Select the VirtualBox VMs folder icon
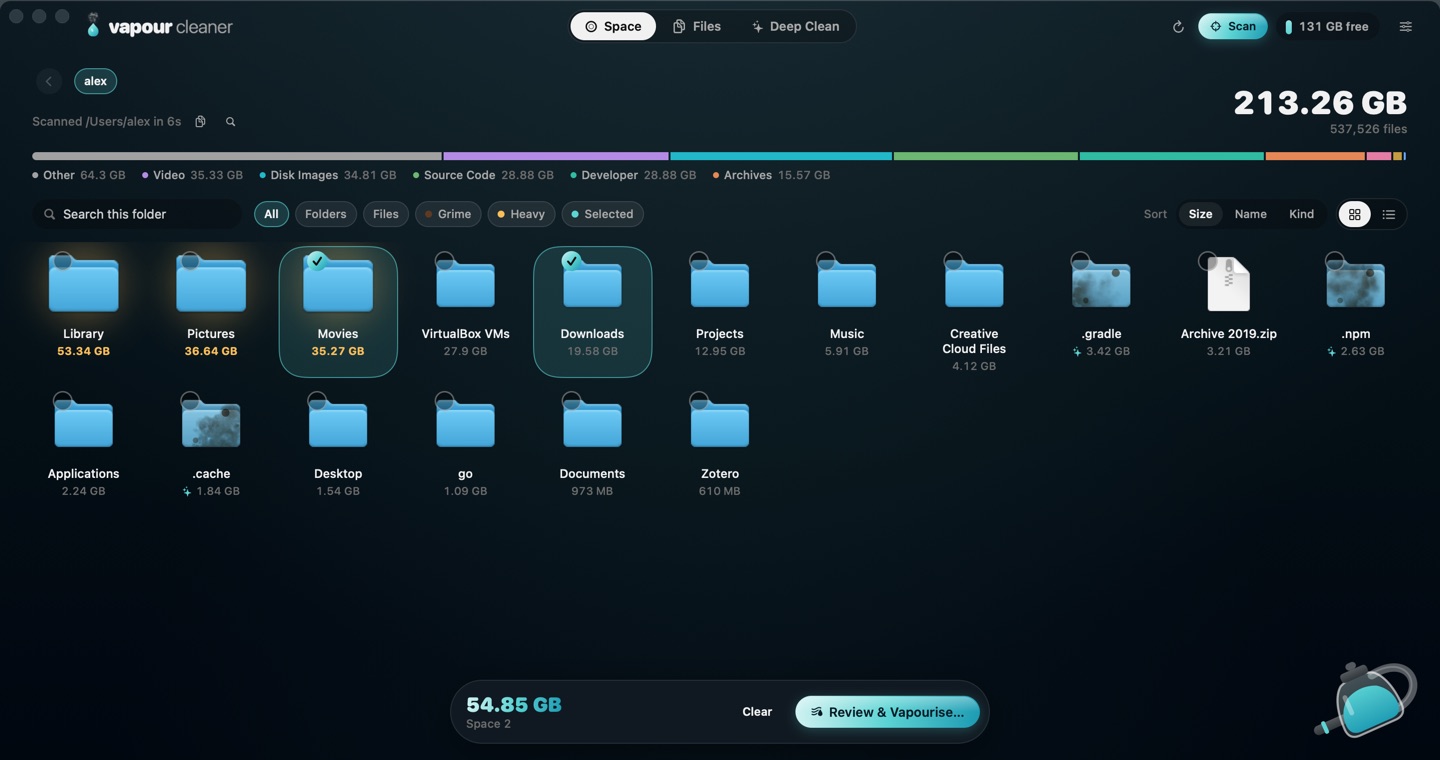The image size is (1440, 760). 465,284
